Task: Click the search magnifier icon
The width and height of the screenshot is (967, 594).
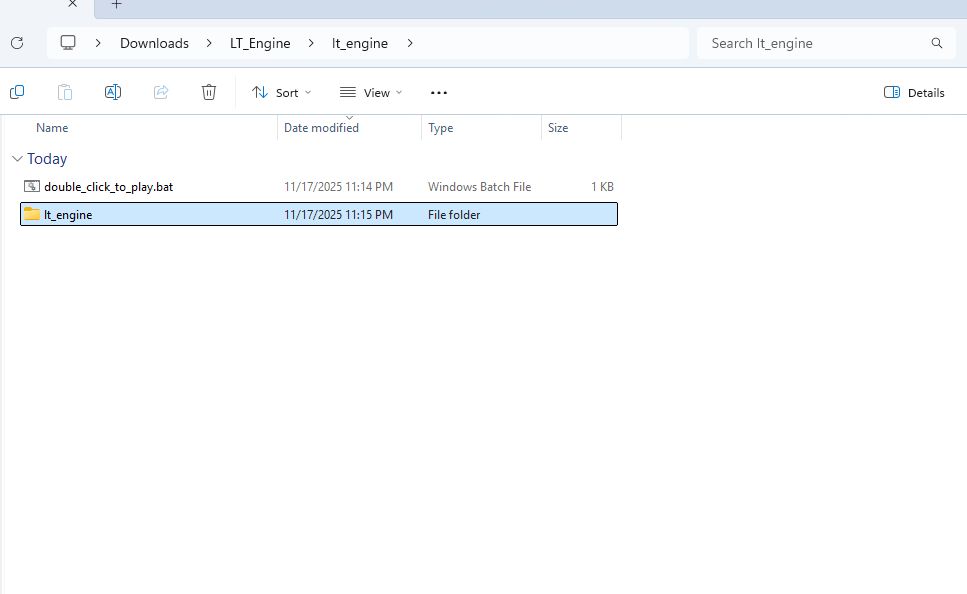Action: 937,43
